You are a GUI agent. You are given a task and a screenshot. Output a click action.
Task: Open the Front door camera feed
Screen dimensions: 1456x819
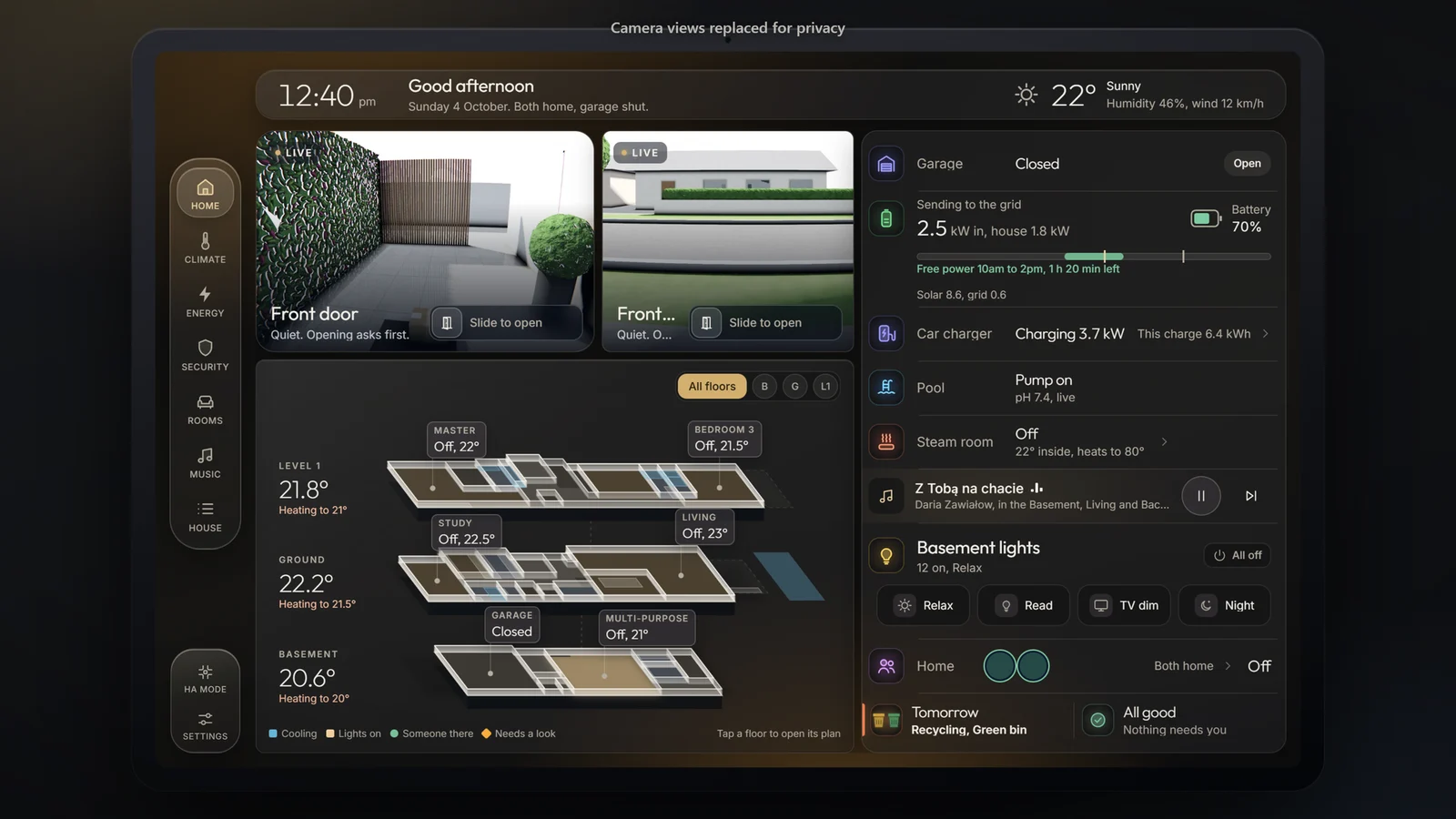coord(424,241)
